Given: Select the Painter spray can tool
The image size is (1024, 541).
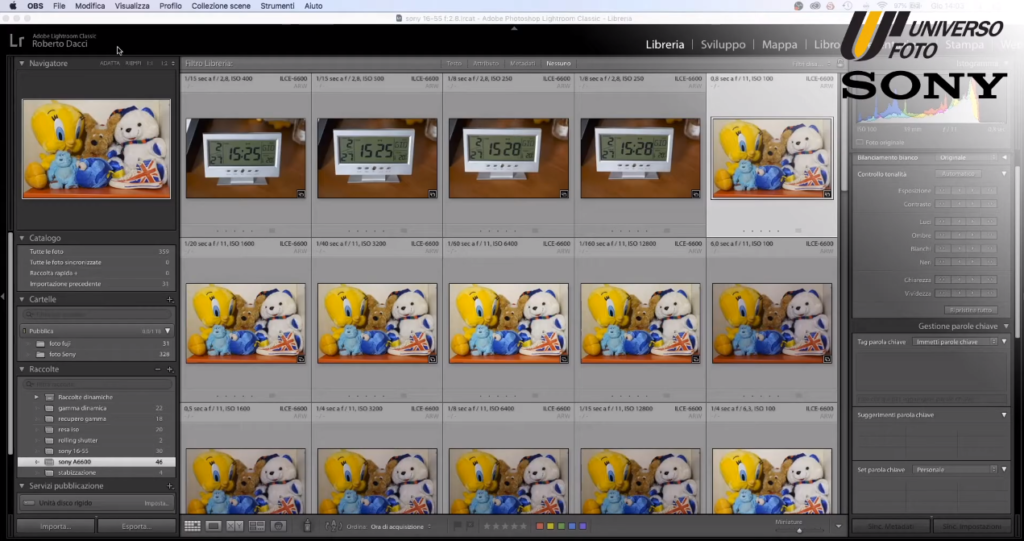Looking at the screenshot, I should 307,526.
